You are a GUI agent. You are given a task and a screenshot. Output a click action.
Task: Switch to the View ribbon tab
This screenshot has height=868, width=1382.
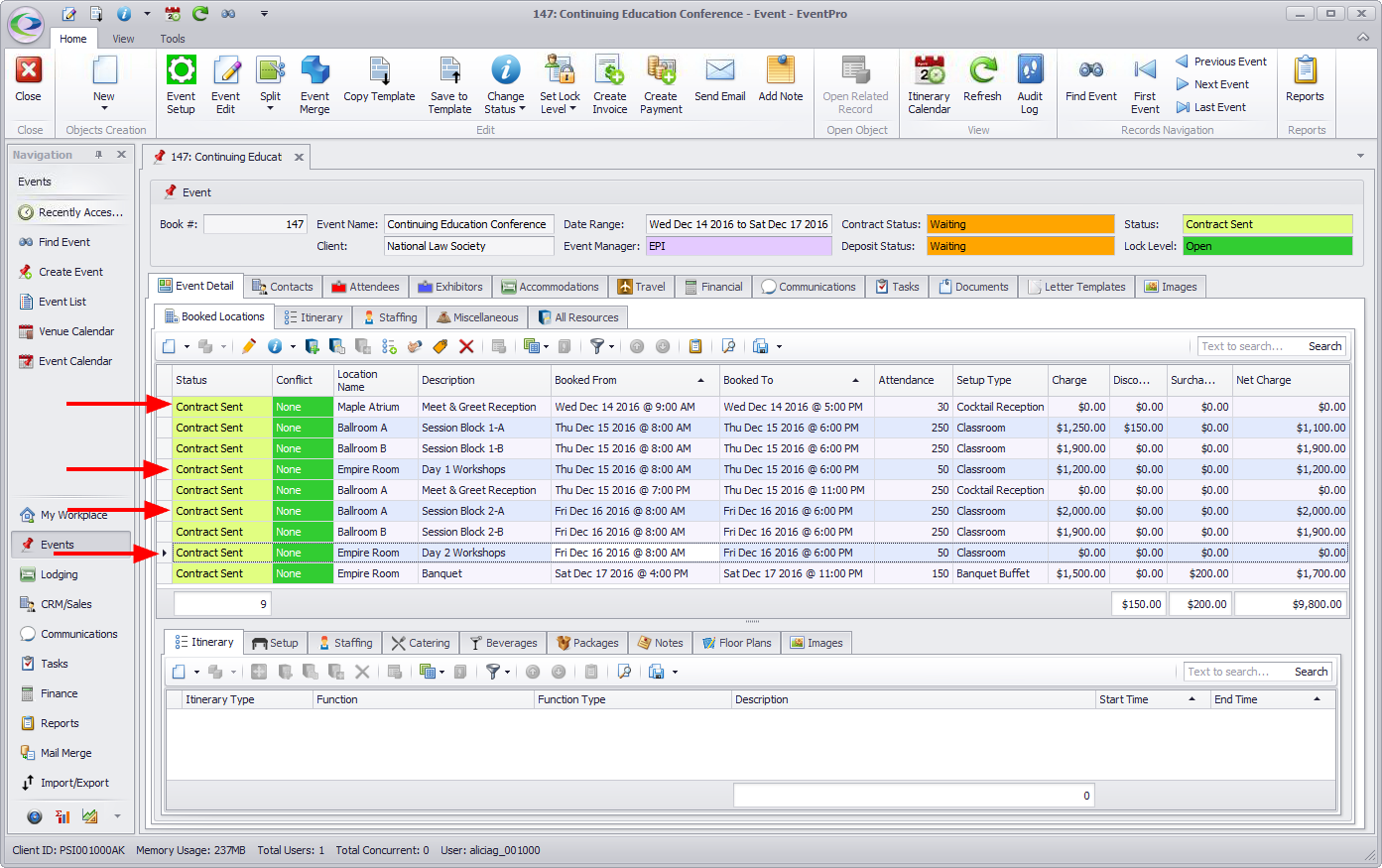(123, 39)
